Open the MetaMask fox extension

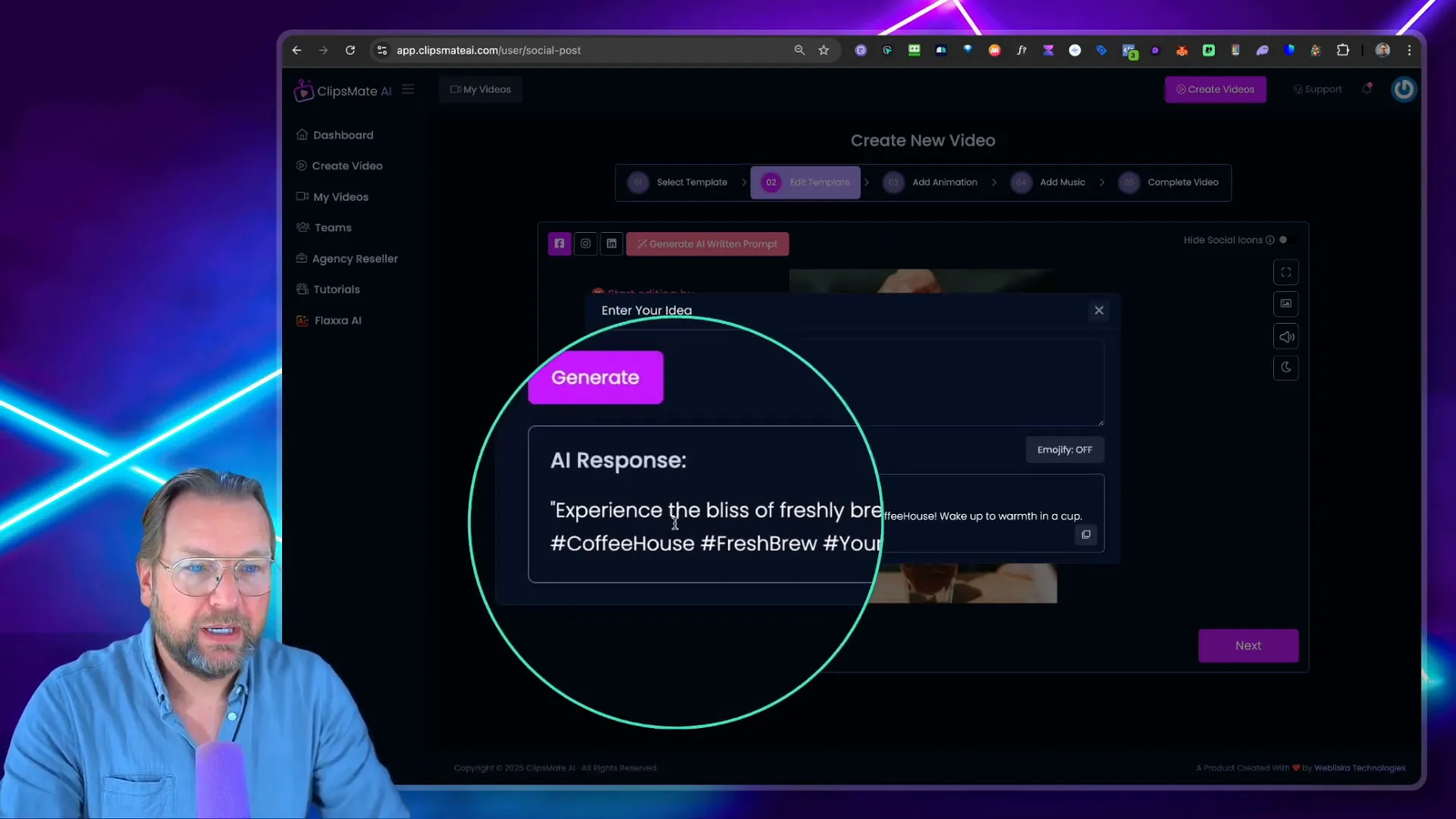point(1182,50)
